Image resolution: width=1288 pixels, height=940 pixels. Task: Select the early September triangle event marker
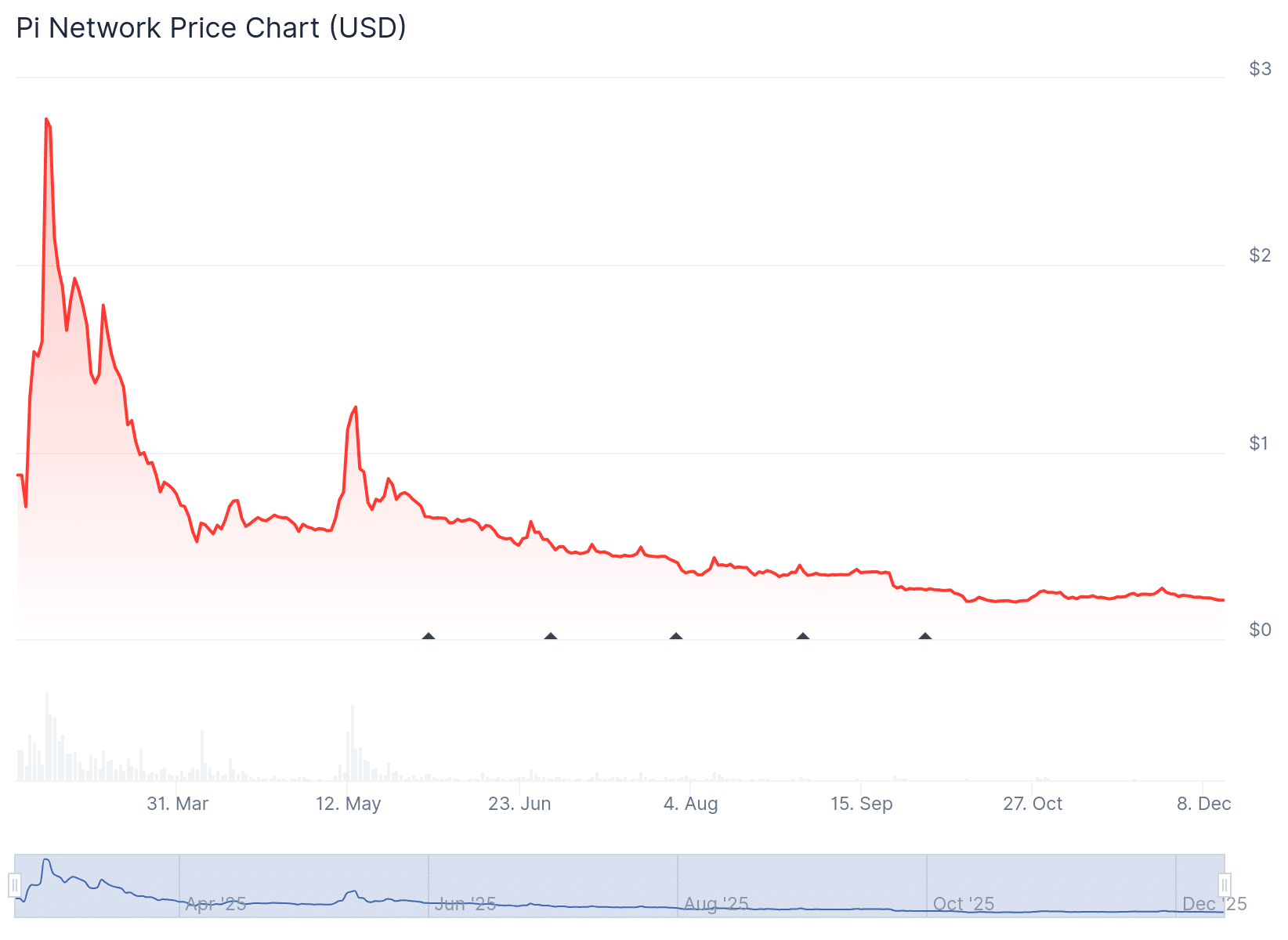click(803, 636)
